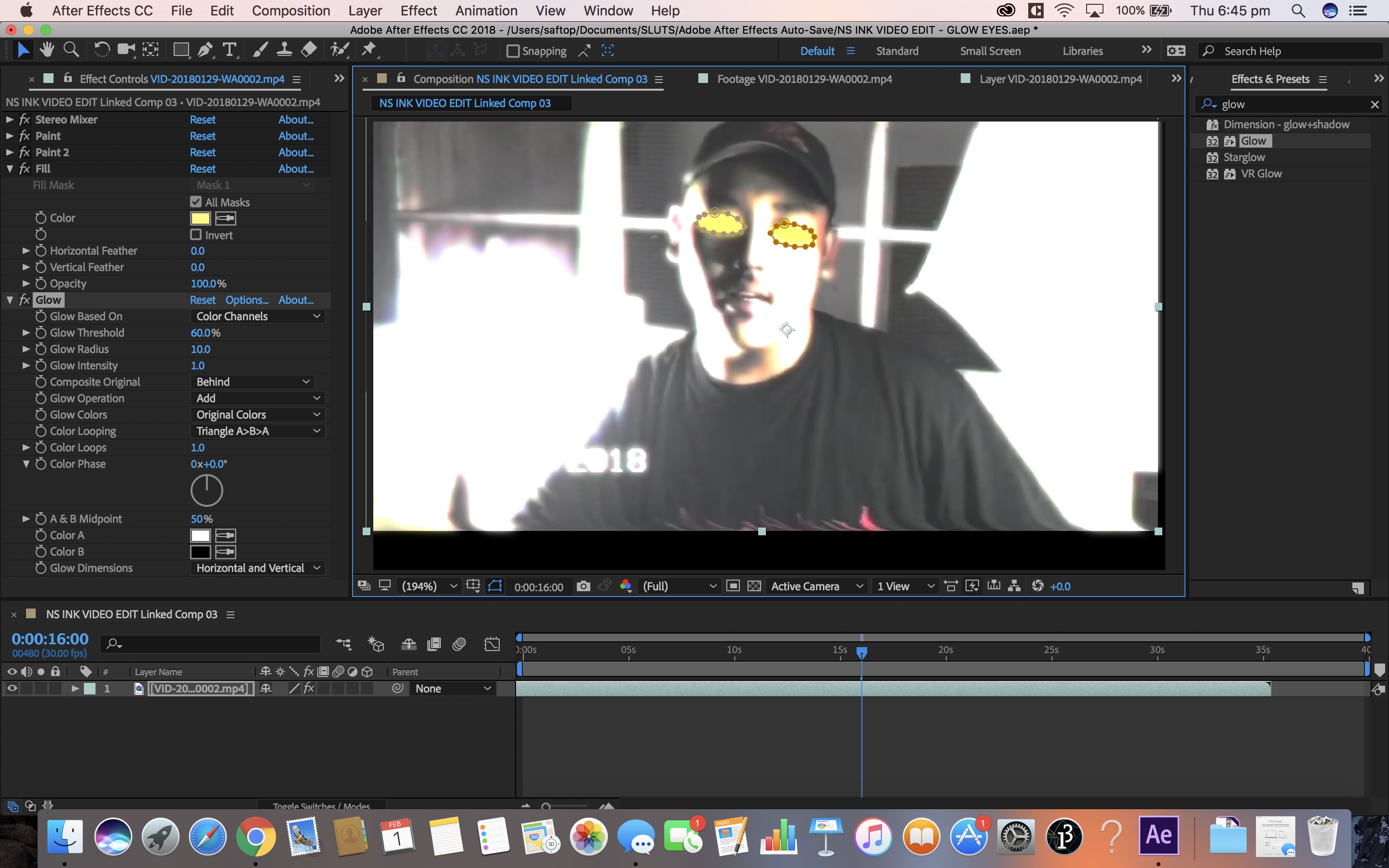
Task: Open the Glow Colors dropdown
Action: point(258,415)
